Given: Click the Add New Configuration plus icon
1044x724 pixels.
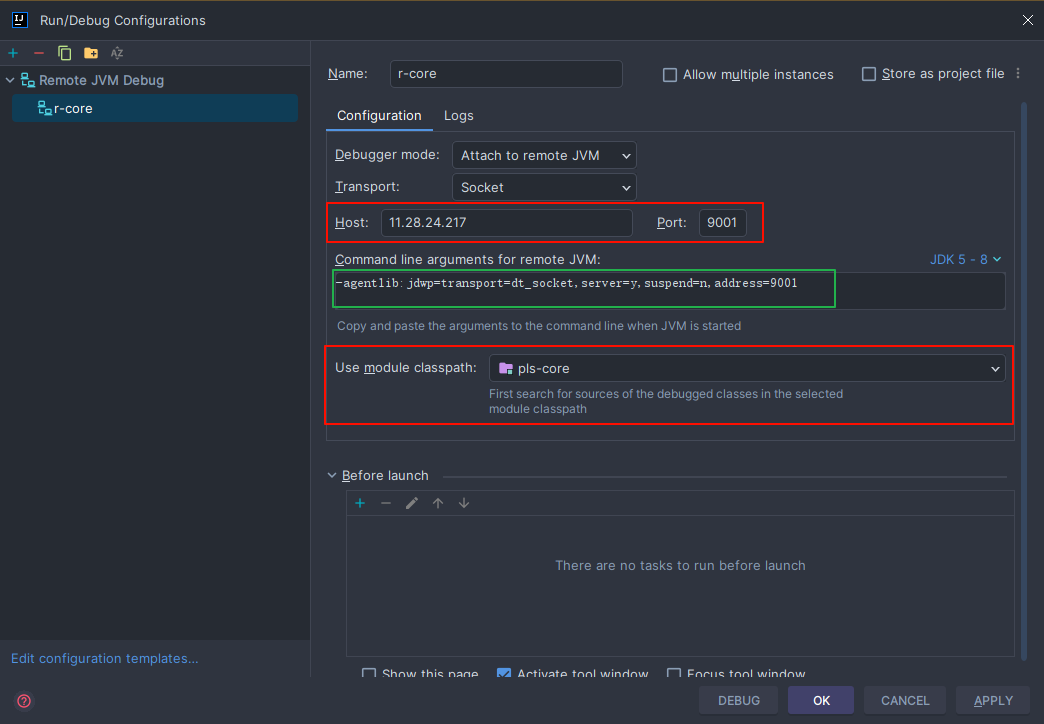Looking at the screenshot, I should pos(13,53).
